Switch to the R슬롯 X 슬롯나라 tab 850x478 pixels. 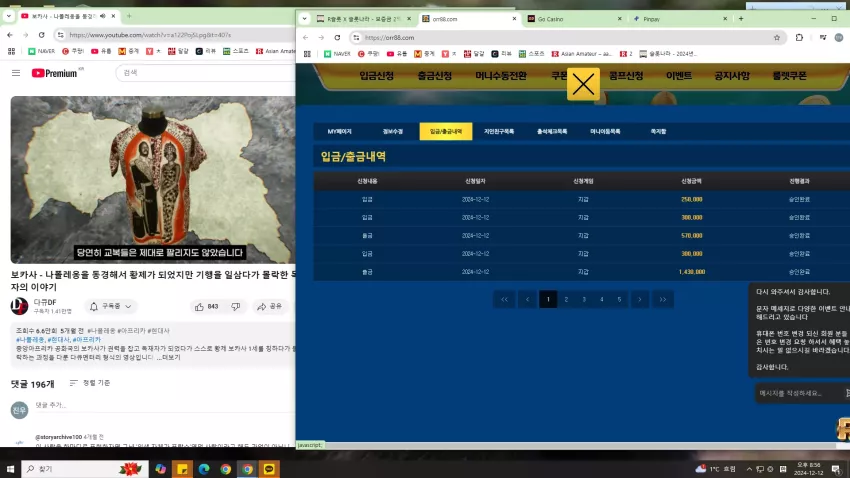click(363, 19)
